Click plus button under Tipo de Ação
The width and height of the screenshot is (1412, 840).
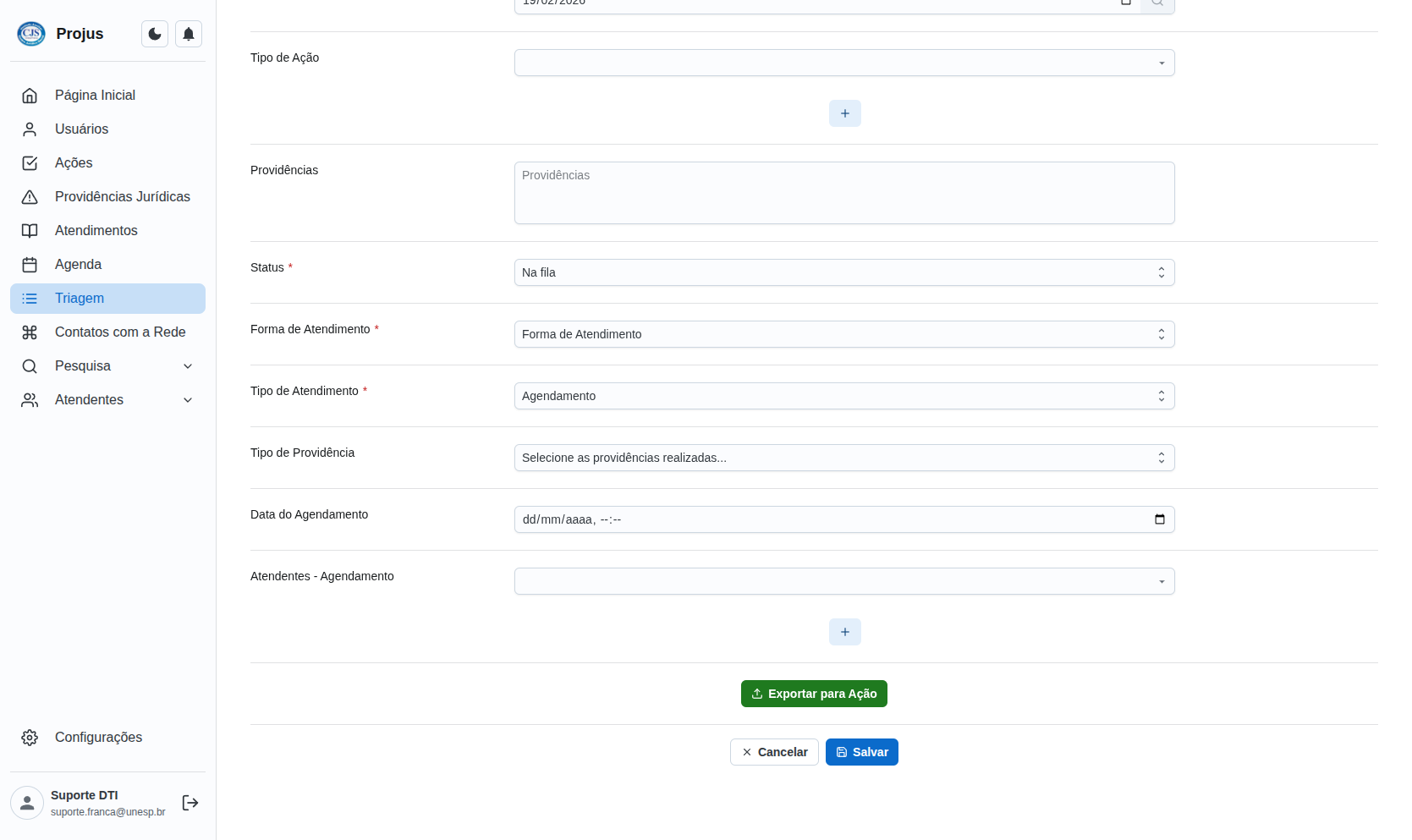pyautogui.click(x=844, y=113)
